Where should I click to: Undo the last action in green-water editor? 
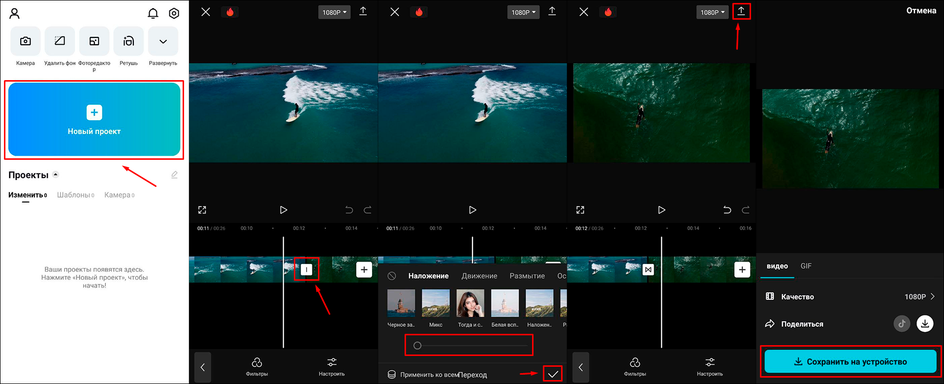tap(727, 210)
